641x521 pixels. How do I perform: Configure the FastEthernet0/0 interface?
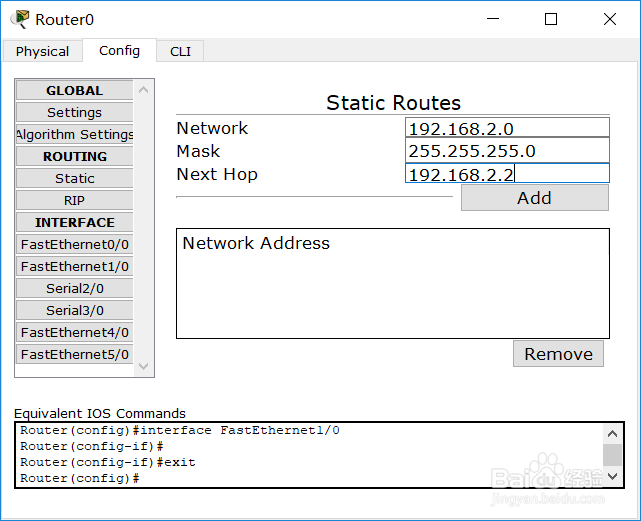point(74,245)
